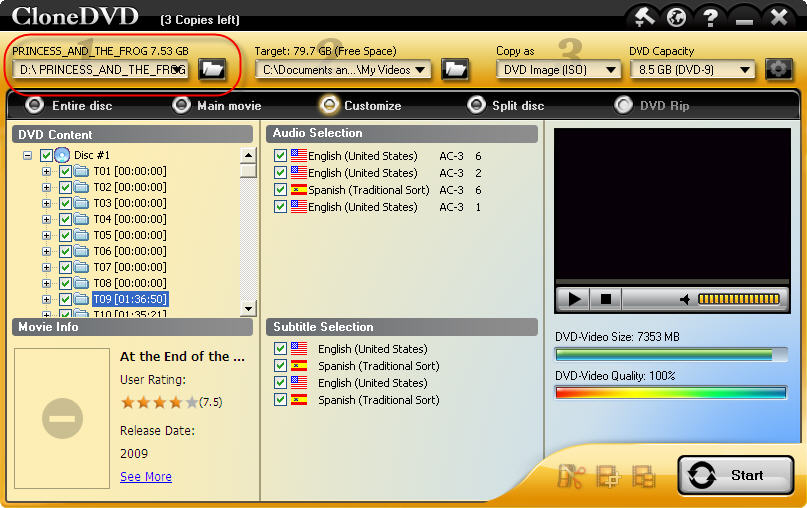The image size is (807, 508).
Task: Click the scissors cut icon near Start
Action: coord(571,476)
